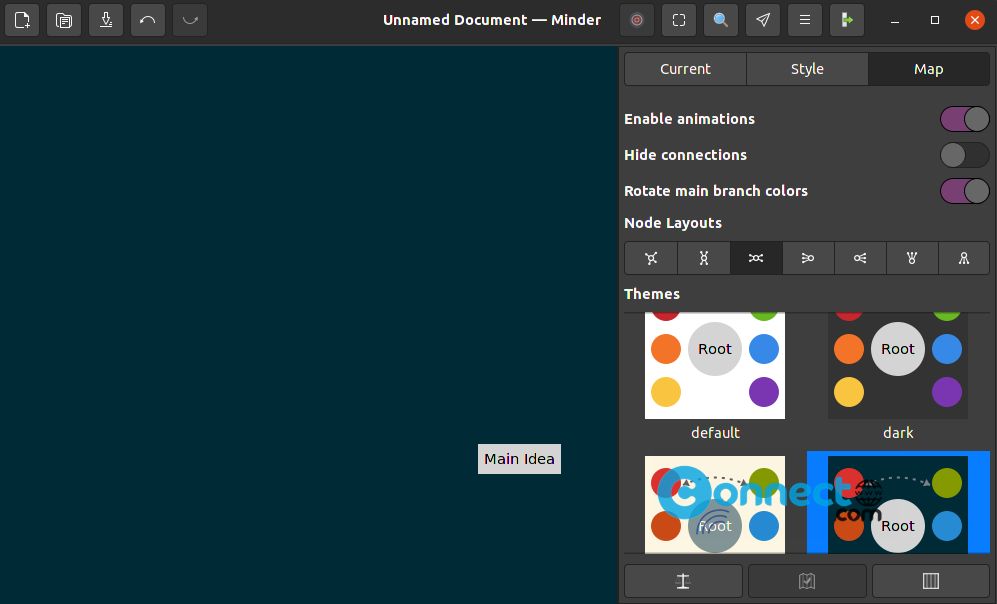
Task: Turn on Hide connections
Action: [964, 155]
